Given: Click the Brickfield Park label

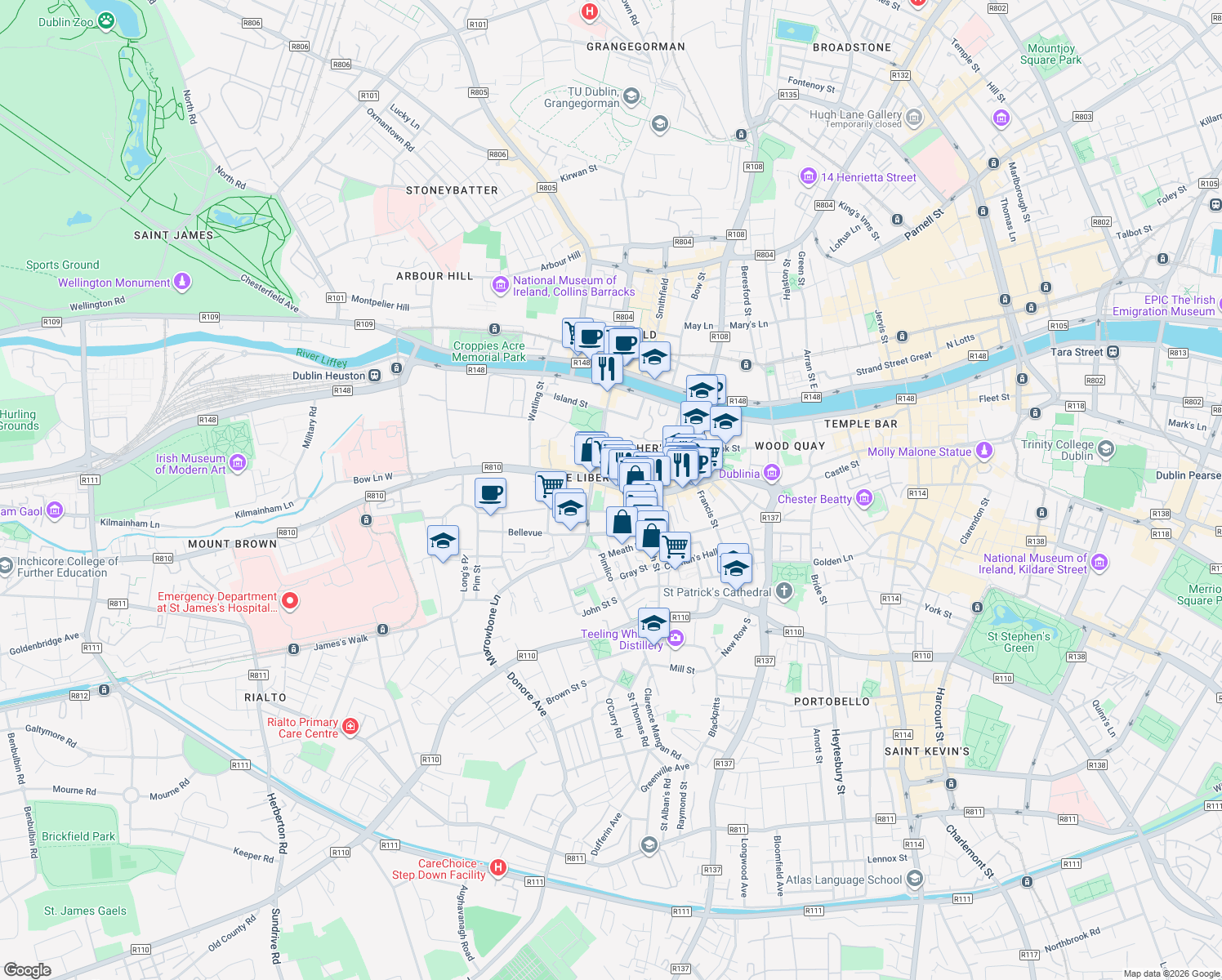Looking at the screenshot, I should pos(78,836).
